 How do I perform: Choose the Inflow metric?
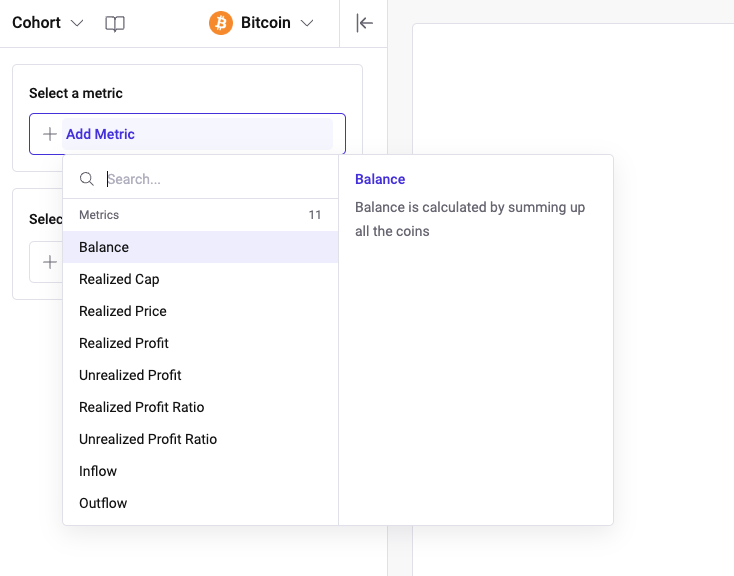pyautogui.click(x=98, y=471)
